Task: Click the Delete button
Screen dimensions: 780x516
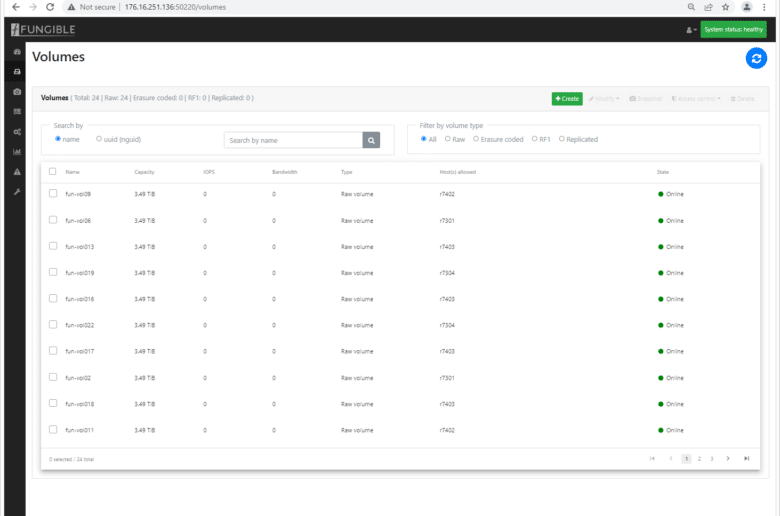Action: (x=742, y=99)
